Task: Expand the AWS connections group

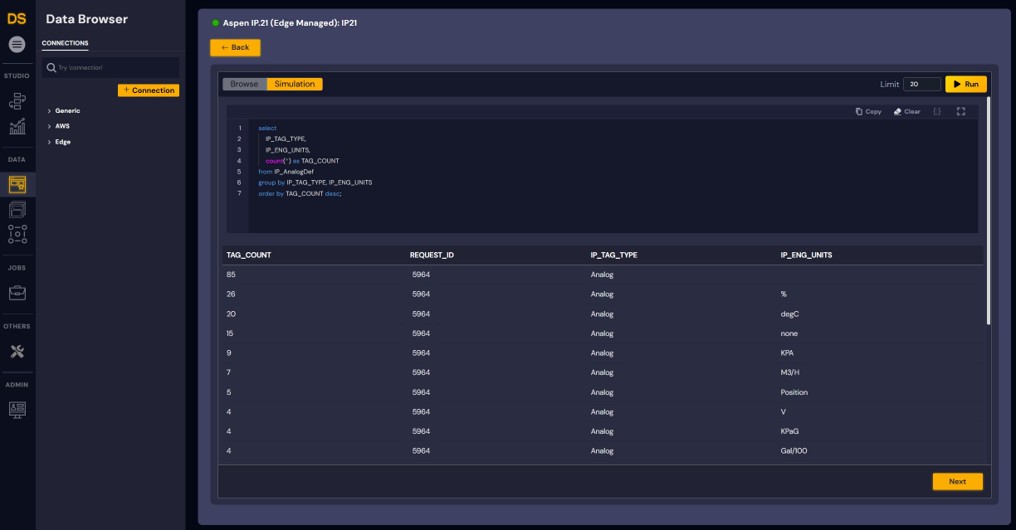Action: click(x=62, y=126)
